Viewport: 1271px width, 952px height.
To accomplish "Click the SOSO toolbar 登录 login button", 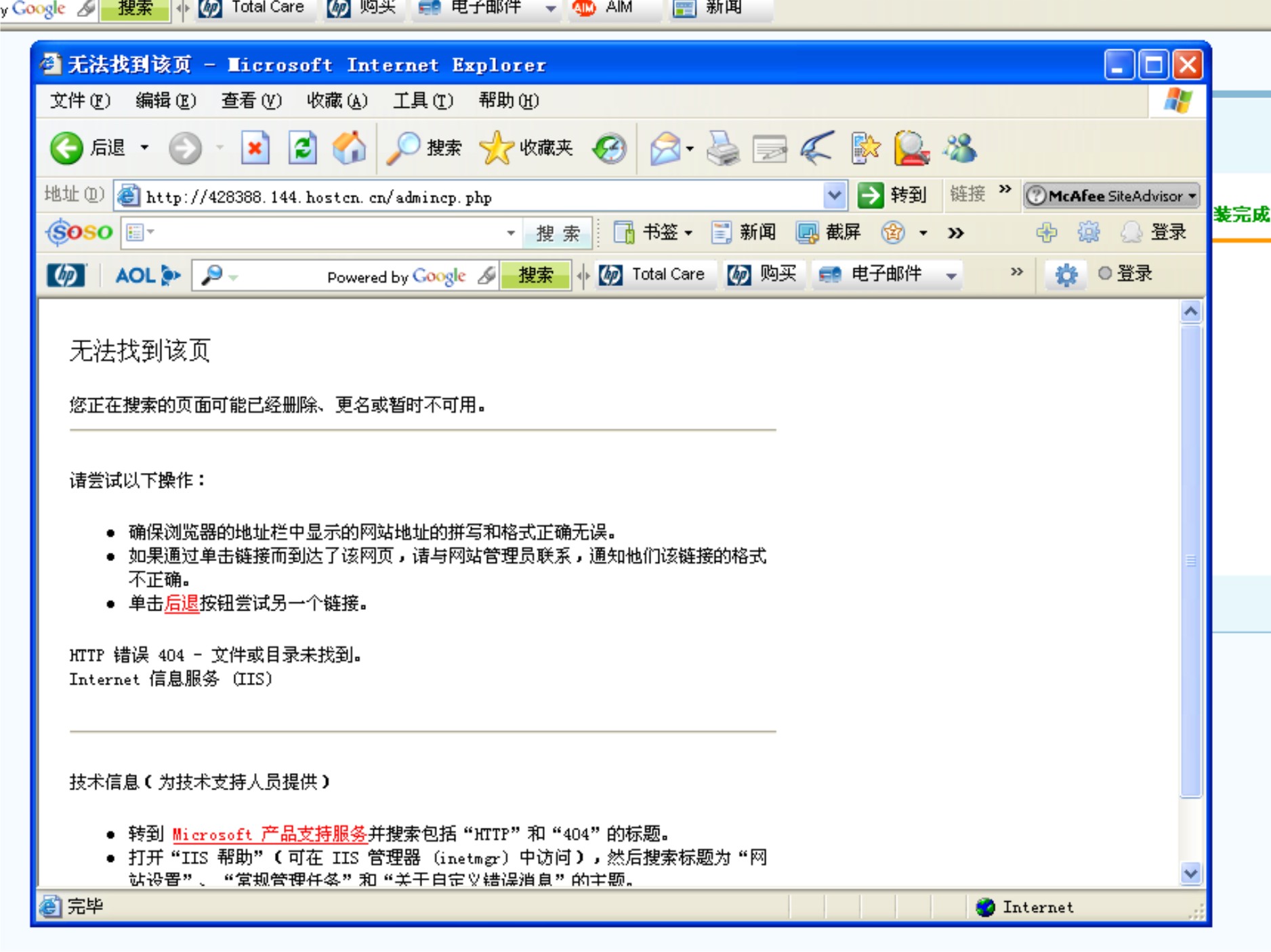I will pyautogui.click(x=1154, y=232).
